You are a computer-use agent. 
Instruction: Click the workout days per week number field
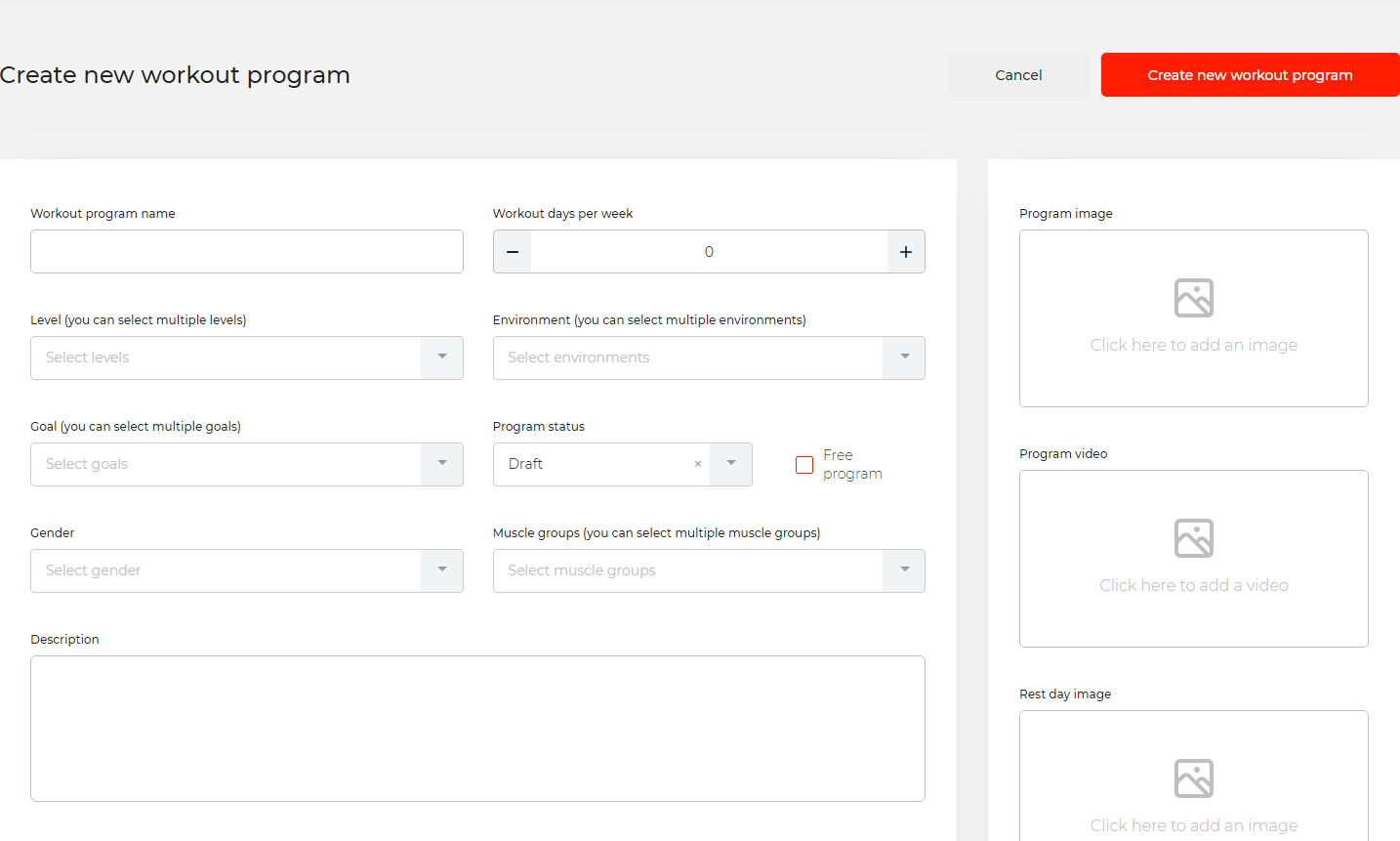(x=709, y=252)
